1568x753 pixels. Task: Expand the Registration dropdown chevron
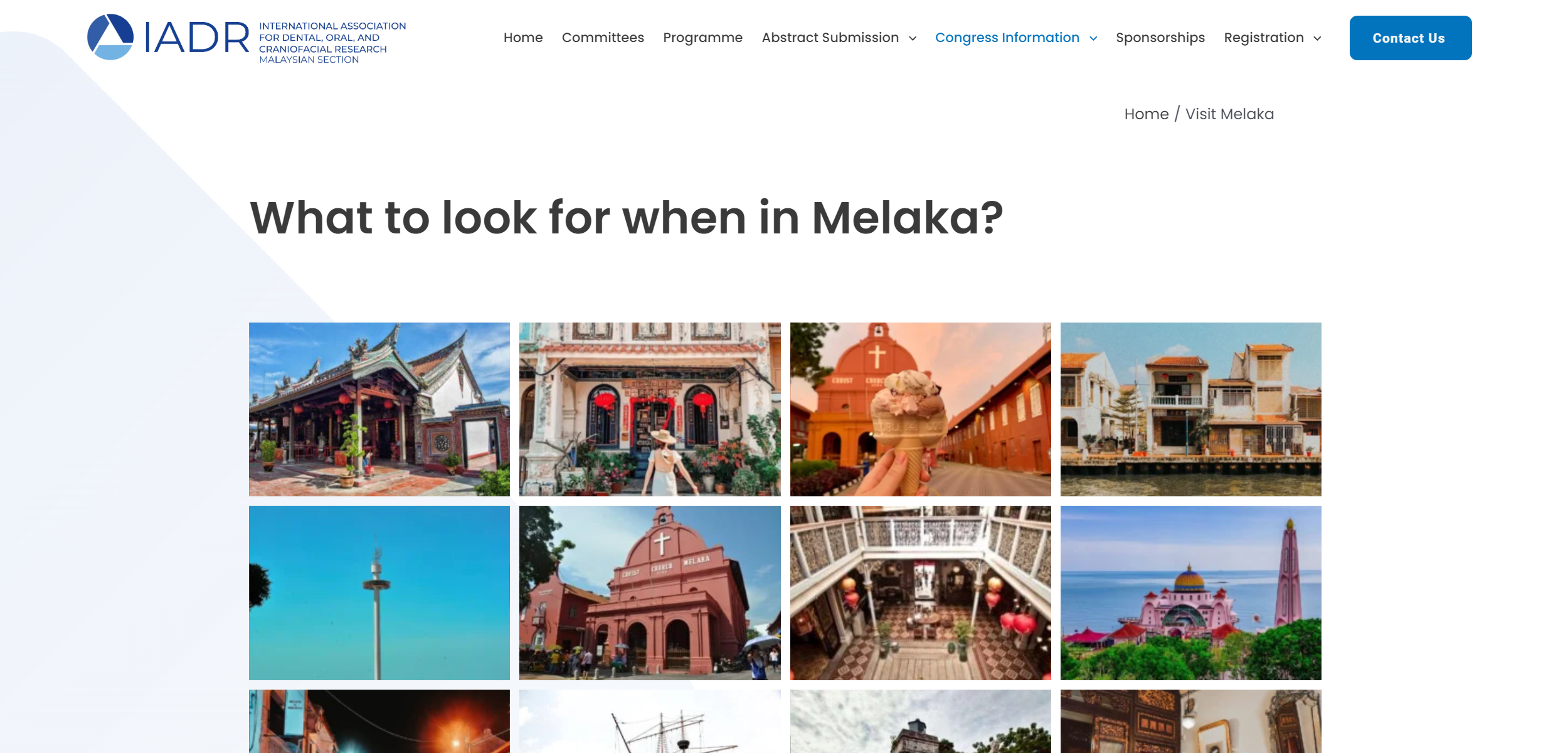(1317, 38)
